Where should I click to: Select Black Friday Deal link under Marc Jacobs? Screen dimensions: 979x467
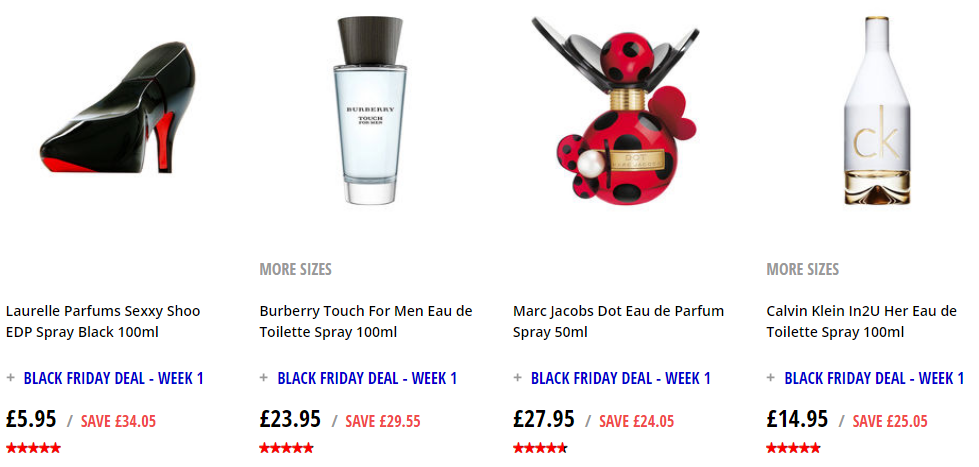click(621, 378)
